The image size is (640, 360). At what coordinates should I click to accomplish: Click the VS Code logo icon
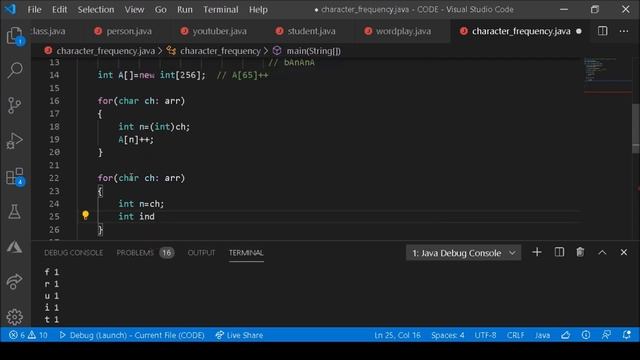pos(10,9)
